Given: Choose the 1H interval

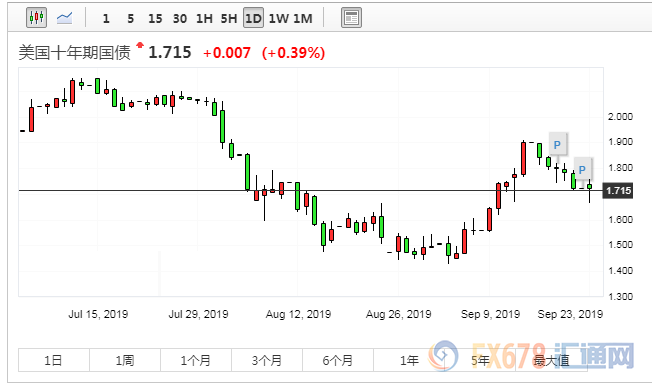Looking at the screenshot, I should point(204,19).
